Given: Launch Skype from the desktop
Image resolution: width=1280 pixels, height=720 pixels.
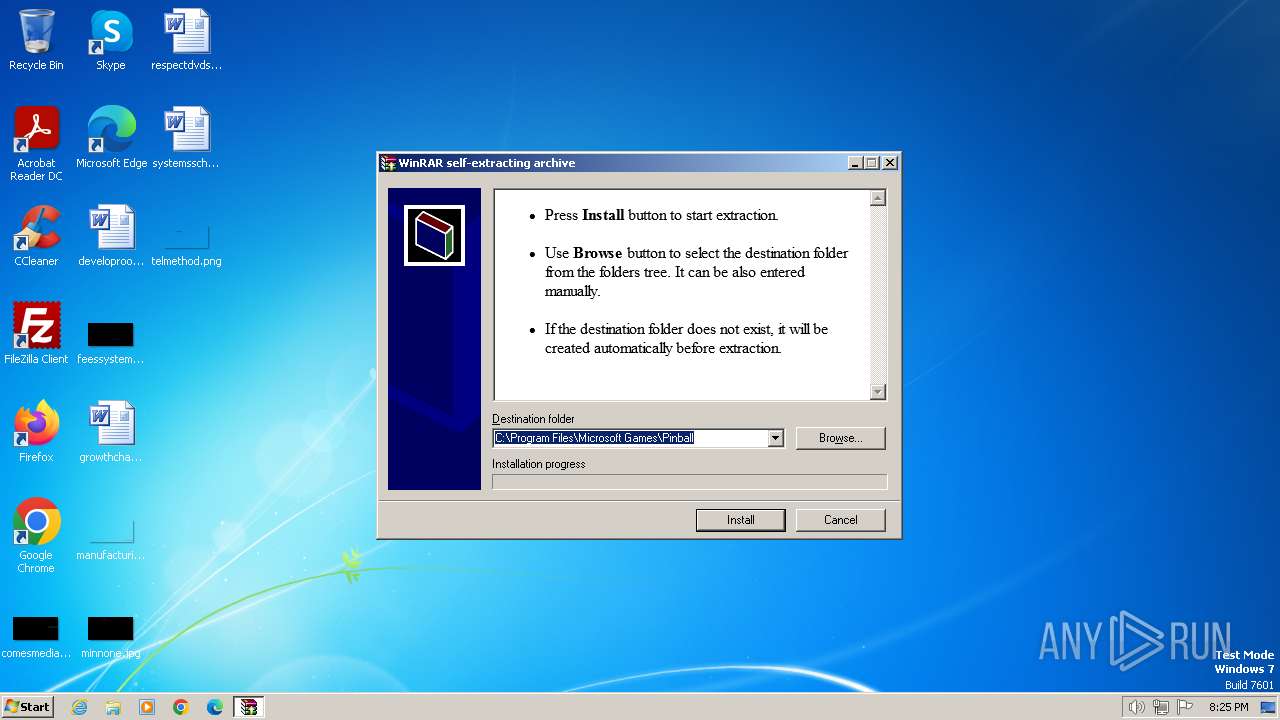Looking at the screenshot, I should (110, 40).
